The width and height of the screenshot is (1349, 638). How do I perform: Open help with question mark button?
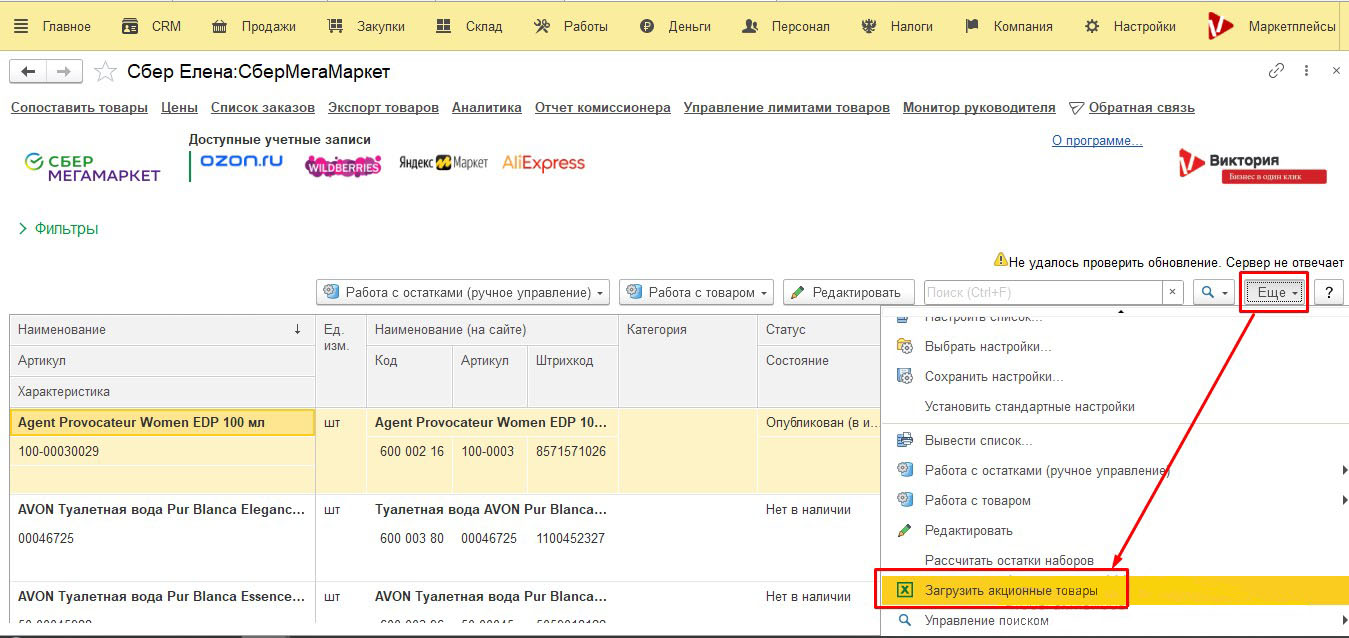[x=1328, y=292]
